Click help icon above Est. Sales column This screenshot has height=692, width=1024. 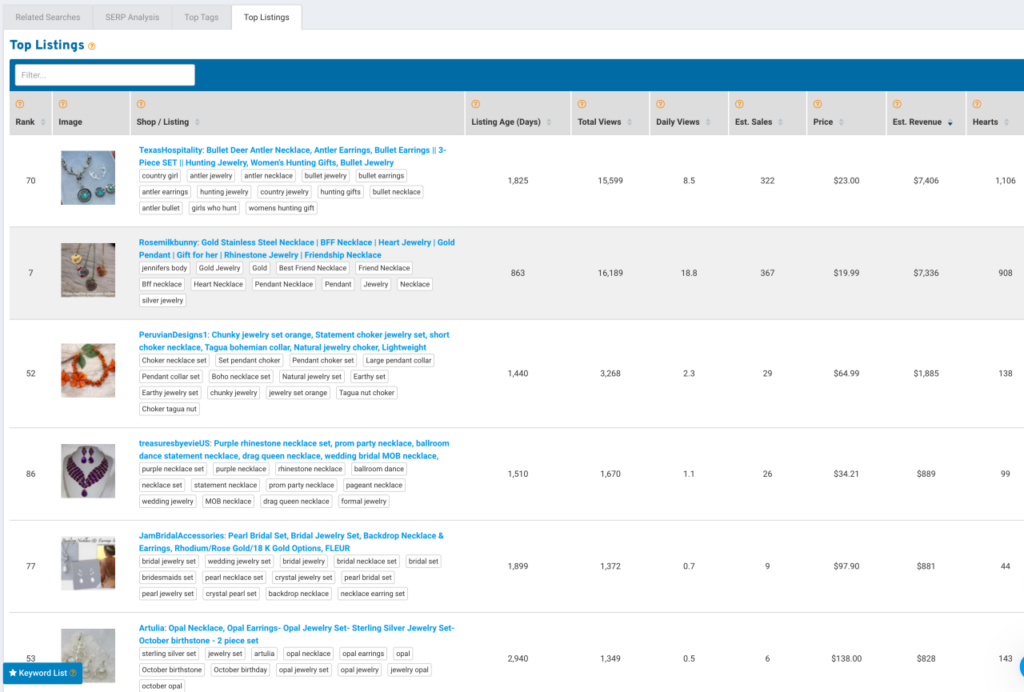(737, 105)
